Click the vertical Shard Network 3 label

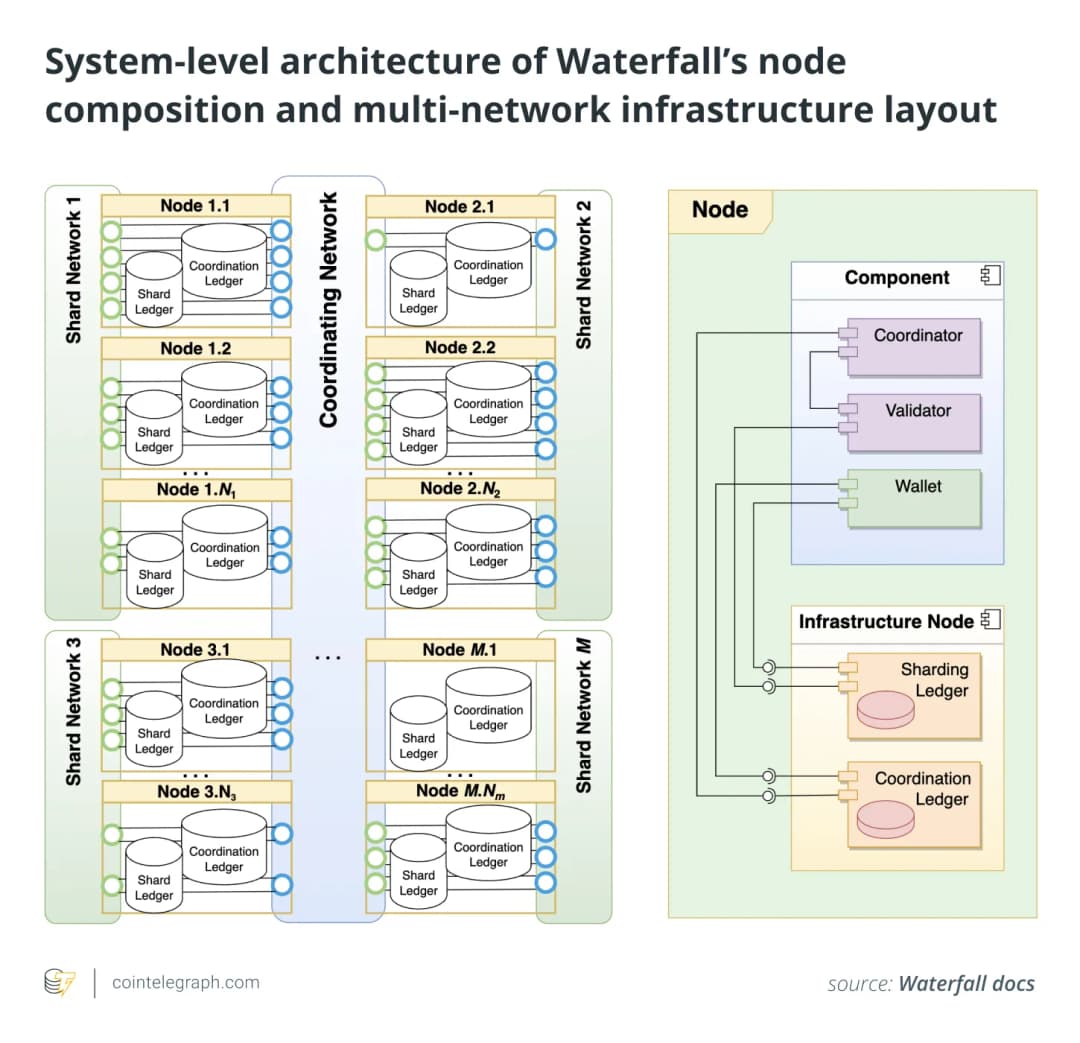tap(73, 718)
